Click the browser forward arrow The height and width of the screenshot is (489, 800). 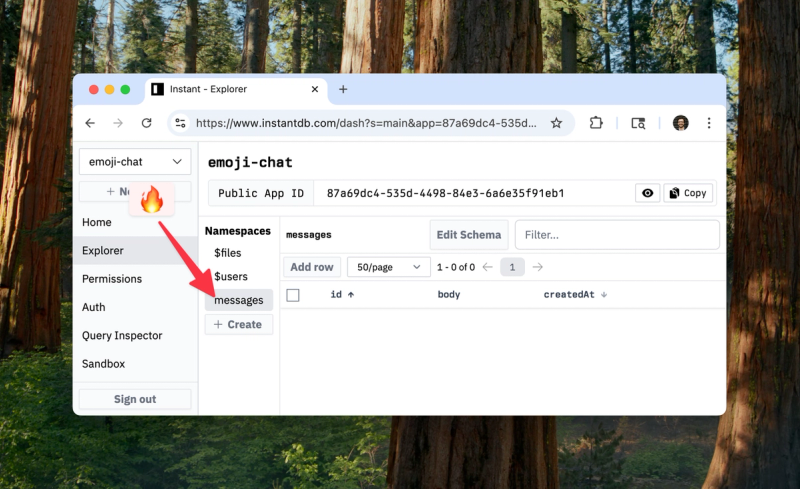(118, 123)
